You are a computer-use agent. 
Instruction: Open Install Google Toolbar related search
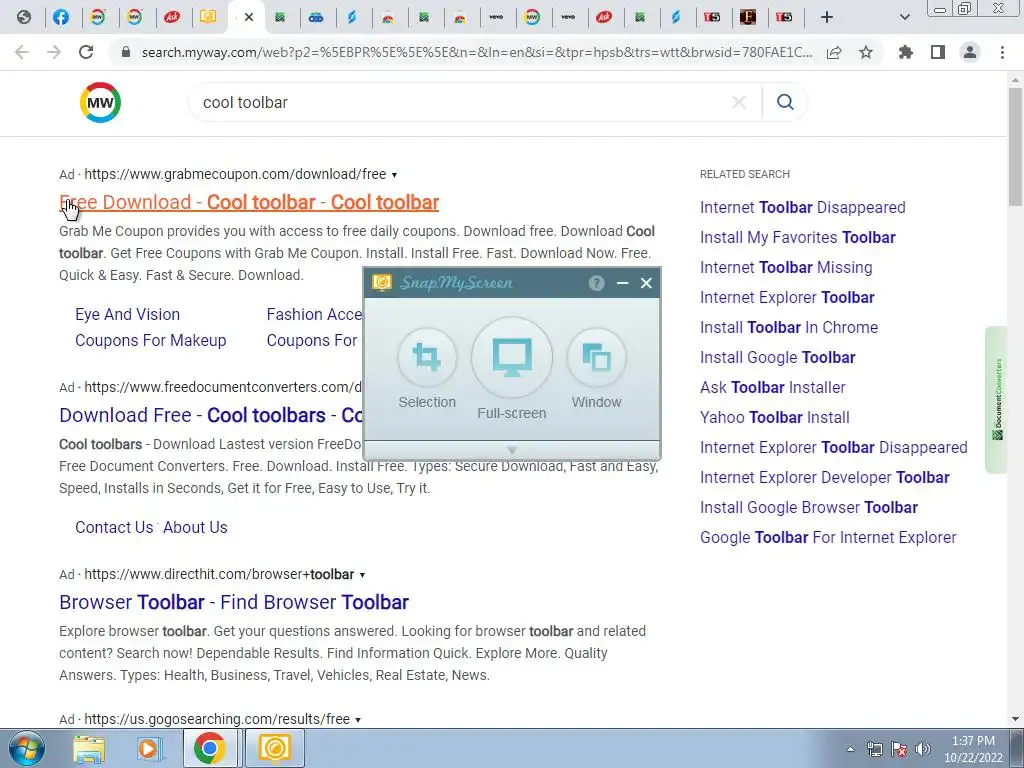[777, 357]
